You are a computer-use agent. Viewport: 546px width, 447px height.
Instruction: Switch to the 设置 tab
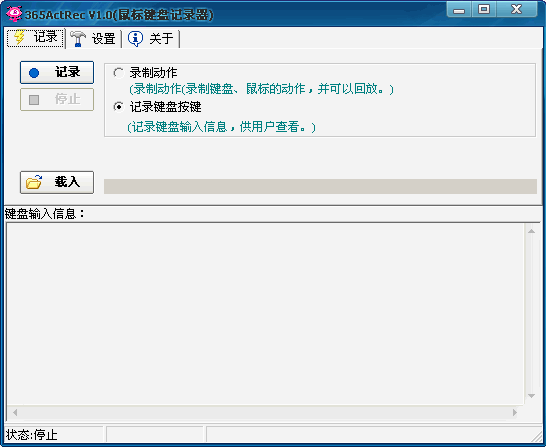[x=93, y=38]
